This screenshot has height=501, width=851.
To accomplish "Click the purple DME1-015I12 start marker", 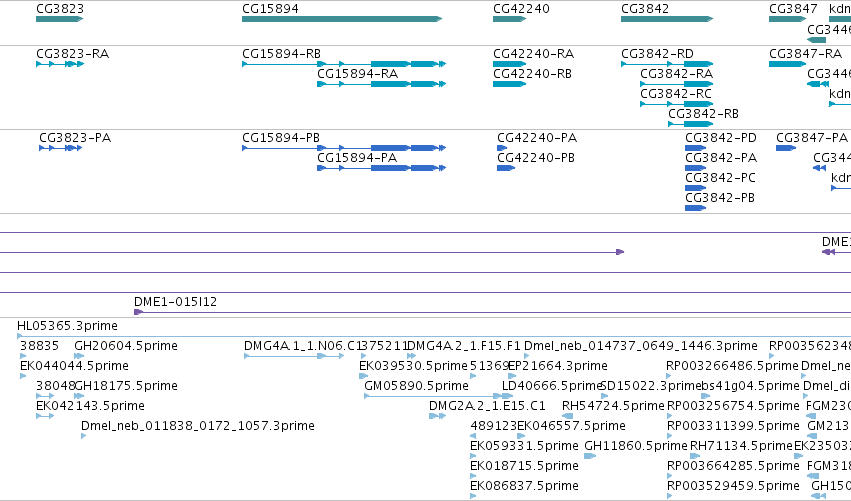I will click(138, 312).
